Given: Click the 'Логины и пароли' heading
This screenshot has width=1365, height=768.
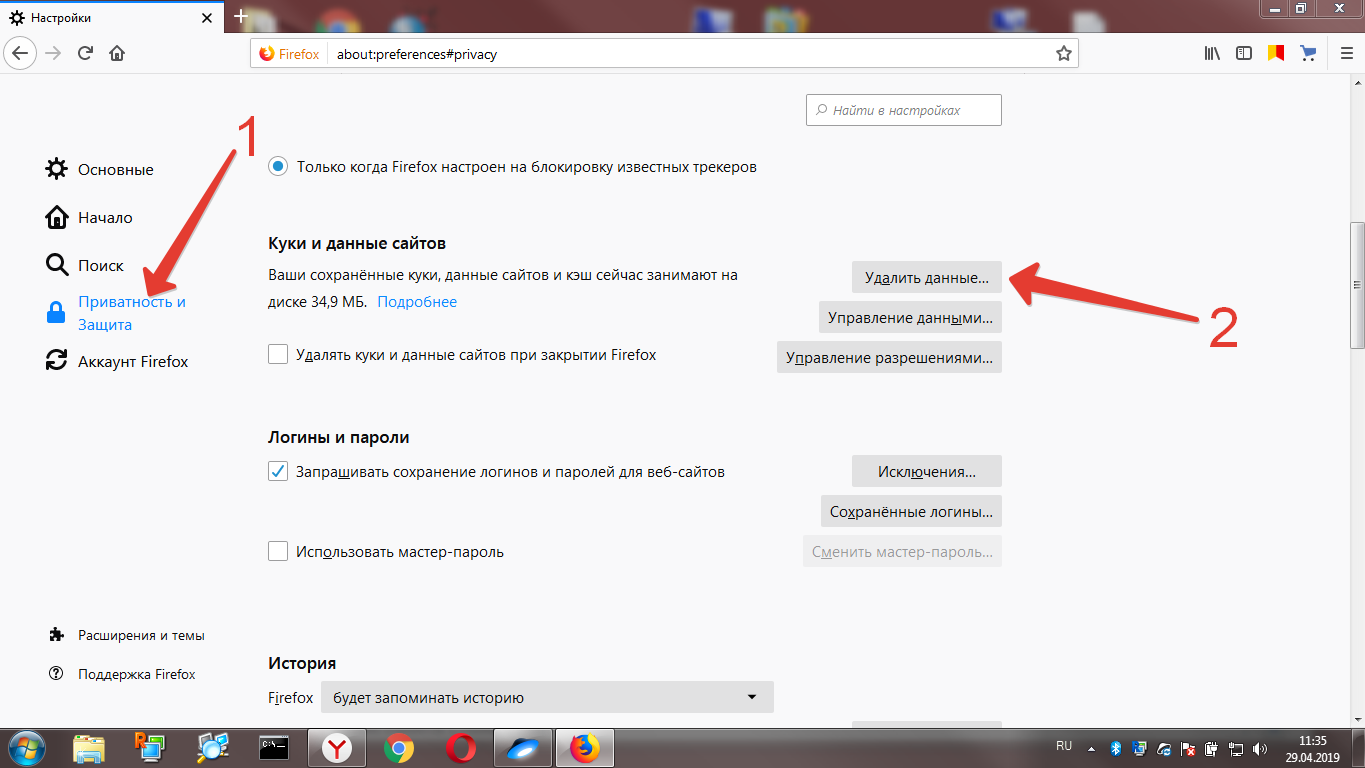Looking at the screenshot, I should click(339, 437).
